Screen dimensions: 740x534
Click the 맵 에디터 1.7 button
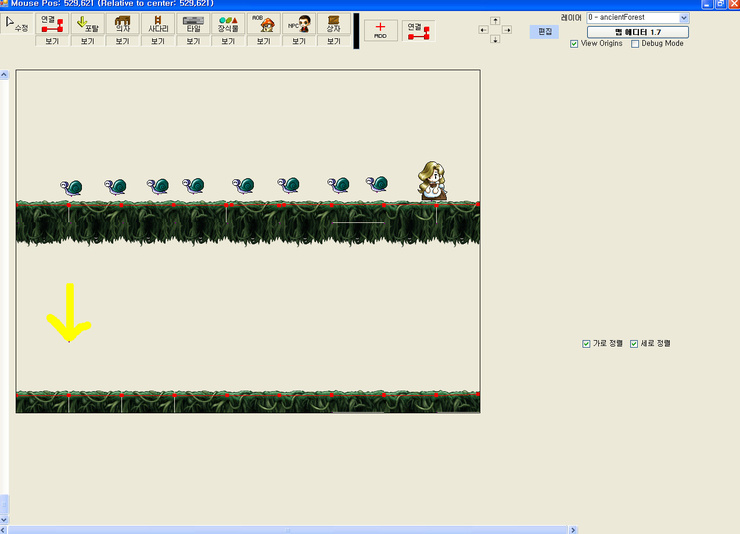(x=638, y=32)
